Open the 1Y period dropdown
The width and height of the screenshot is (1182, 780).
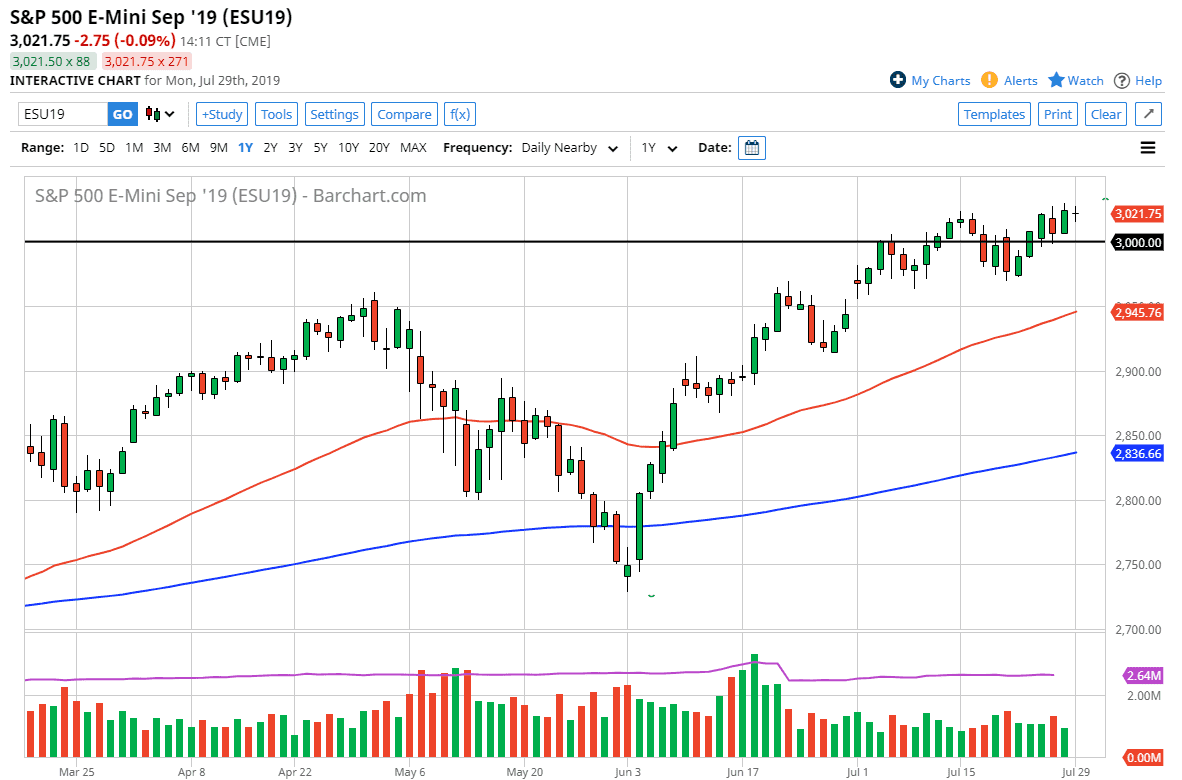click(658, 147)
